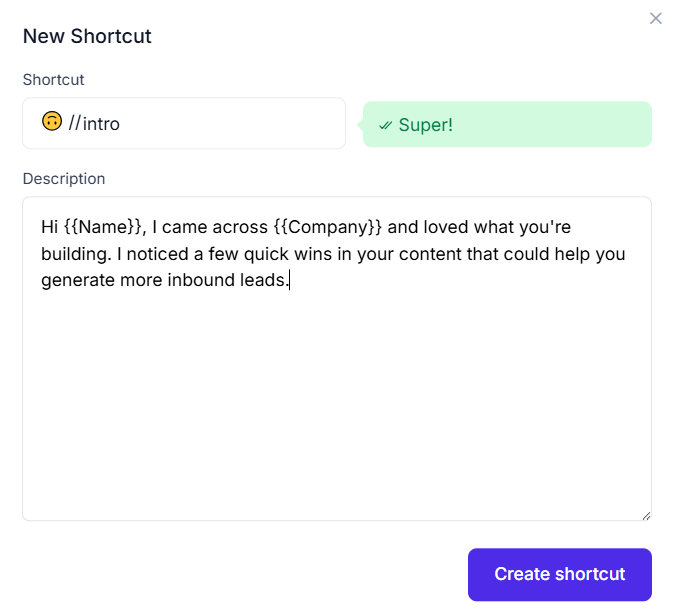Viewport: 675px width, 613px height.
Task: Click the "Shortcut" field label
Action: point(53,79)
